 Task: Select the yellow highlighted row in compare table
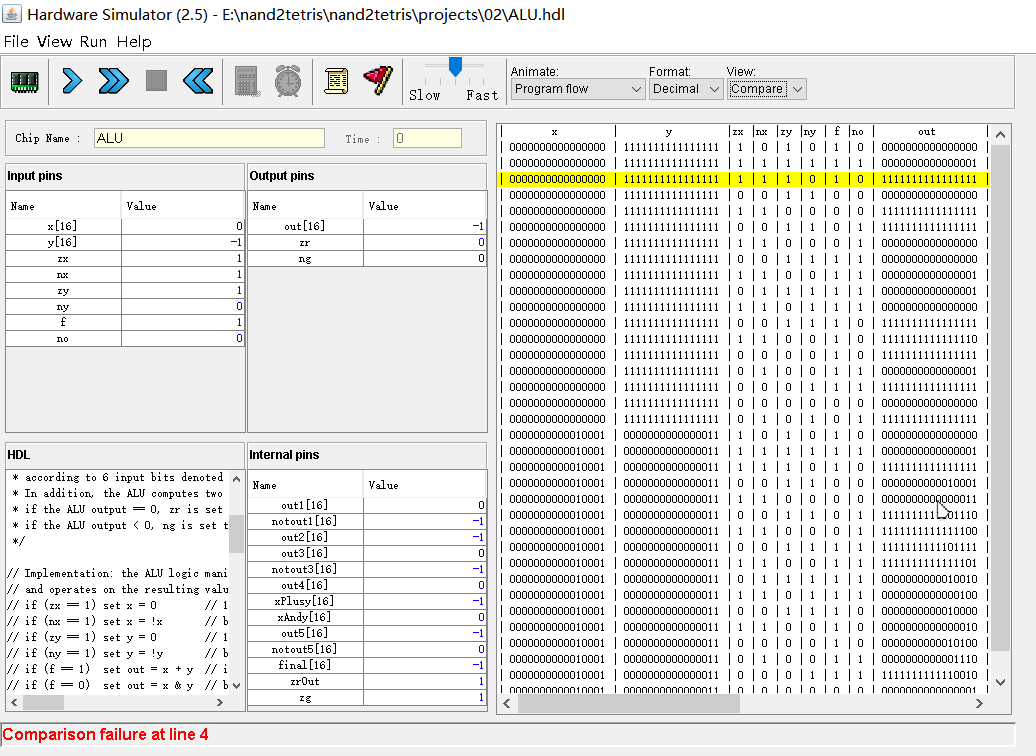click(742, 179)
